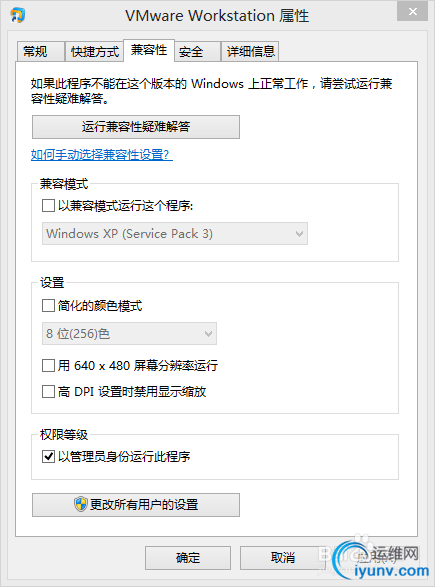Viewport: 435px width, 587px height.
Task: Expand the 8 位(256)色 color dropdown
Action: [x=129, y=334]
